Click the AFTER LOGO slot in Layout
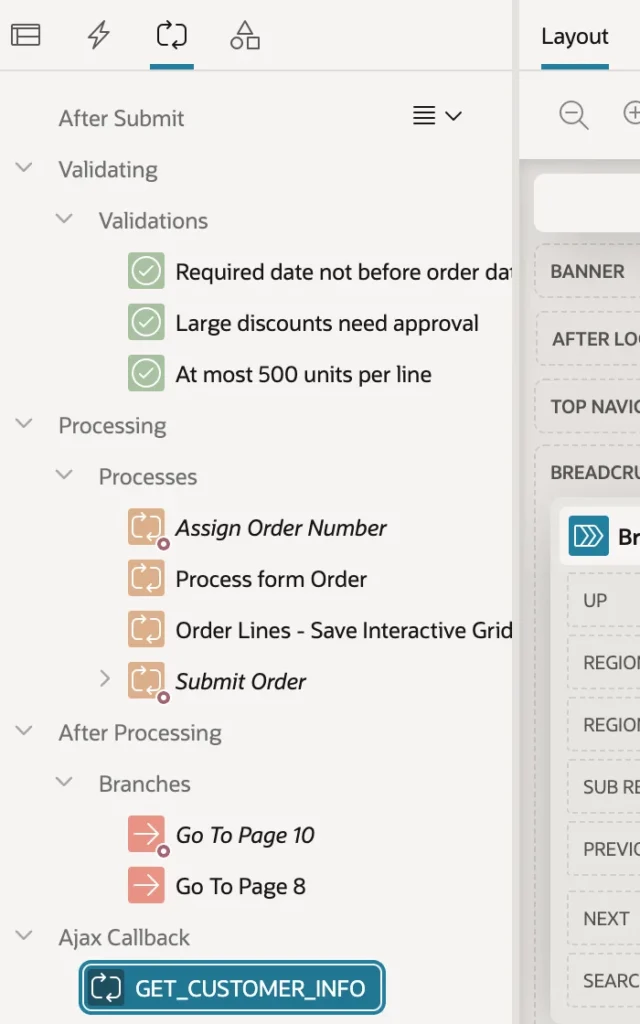Image resolution: width=640 pixels, height=1024 pixels. (588, 338)
